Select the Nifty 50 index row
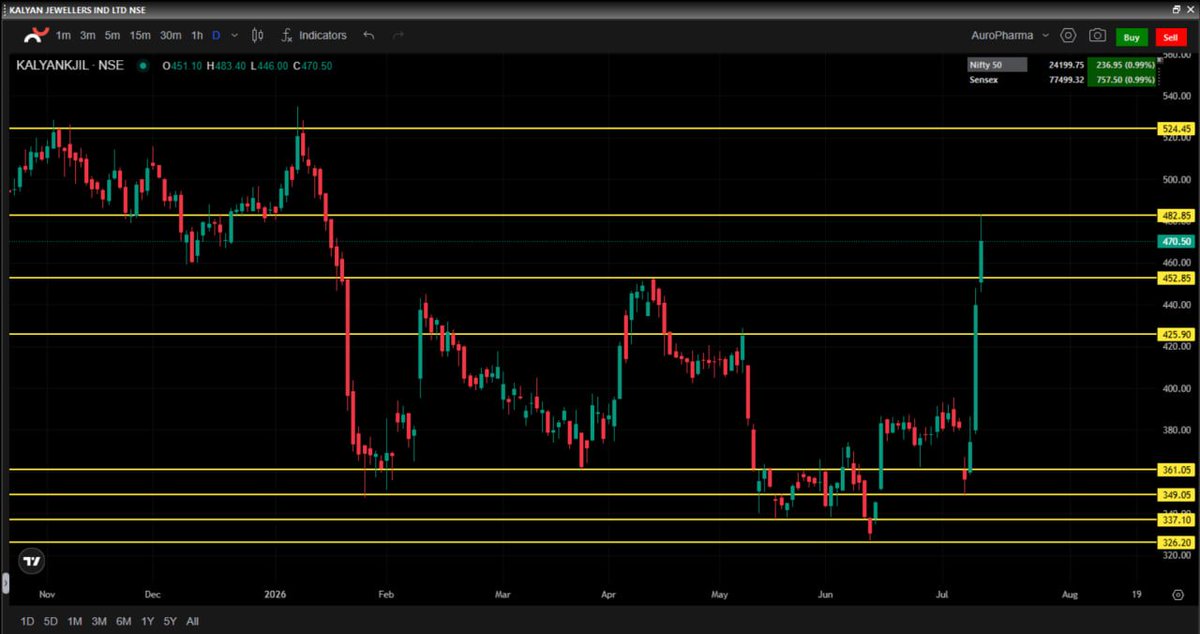This screenshot has width=1200, height=634. (x=1060, y=65)
